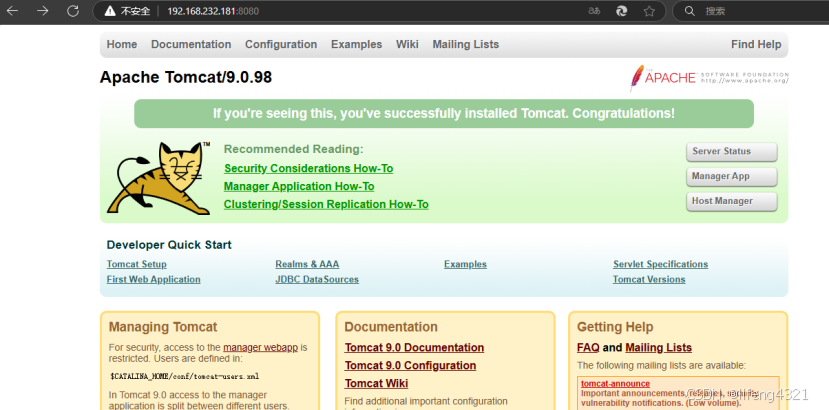Click the Tomcat cat mascot image
Screen dimensions: 829x410
coord(159,178)
